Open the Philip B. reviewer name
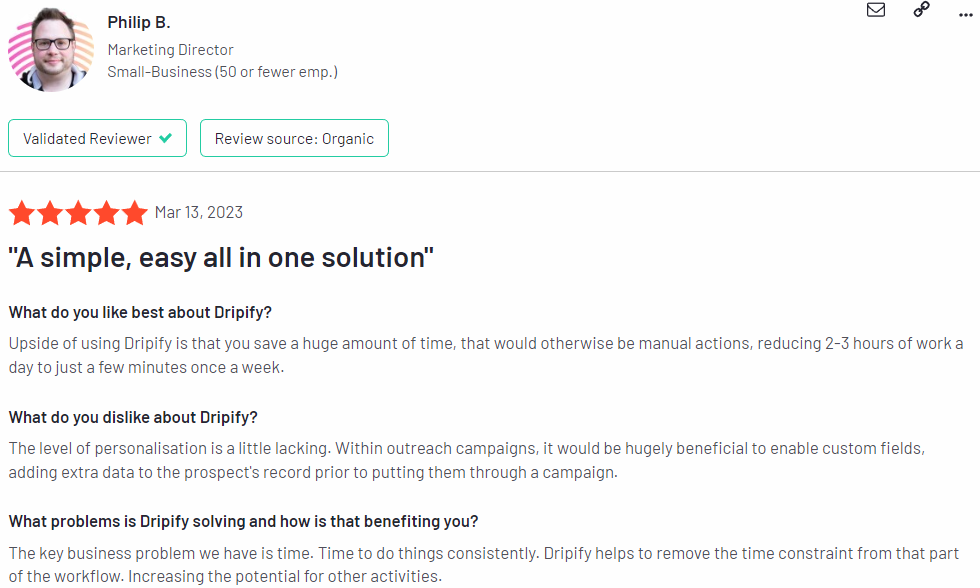The height and width of the screenshot is (588, 980). click(139, 22)
